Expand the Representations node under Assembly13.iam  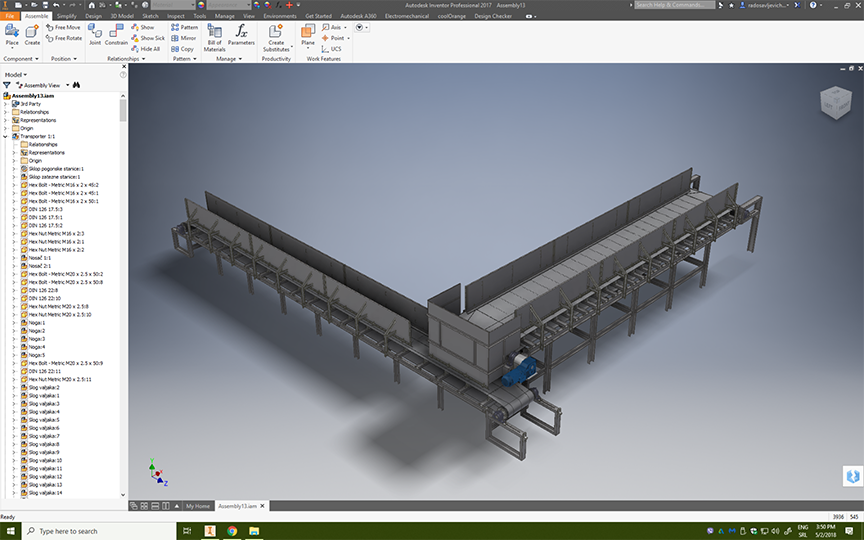pyautogui.click(x=5, y=120)
